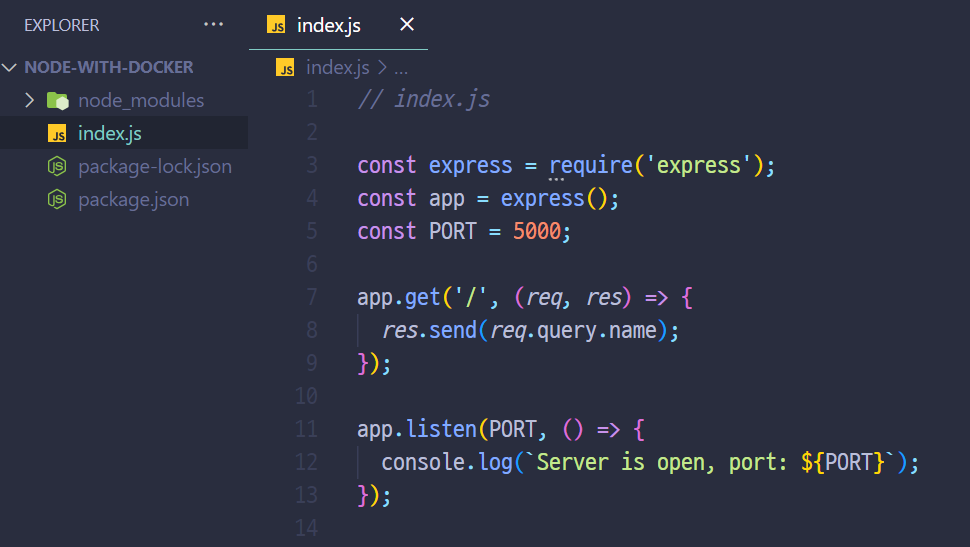Click line number 12 in gutter
Image resolution: width=970 pixels, height=547 pixels.
pos(306,462)
